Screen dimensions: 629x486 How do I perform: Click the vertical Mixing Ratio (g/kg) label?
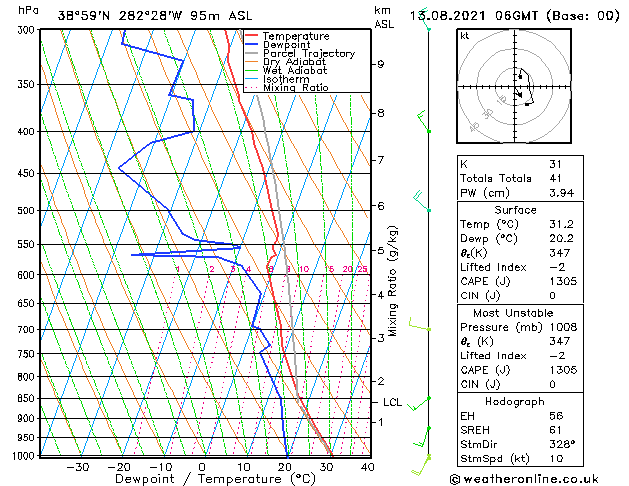[x=392, y=281]
